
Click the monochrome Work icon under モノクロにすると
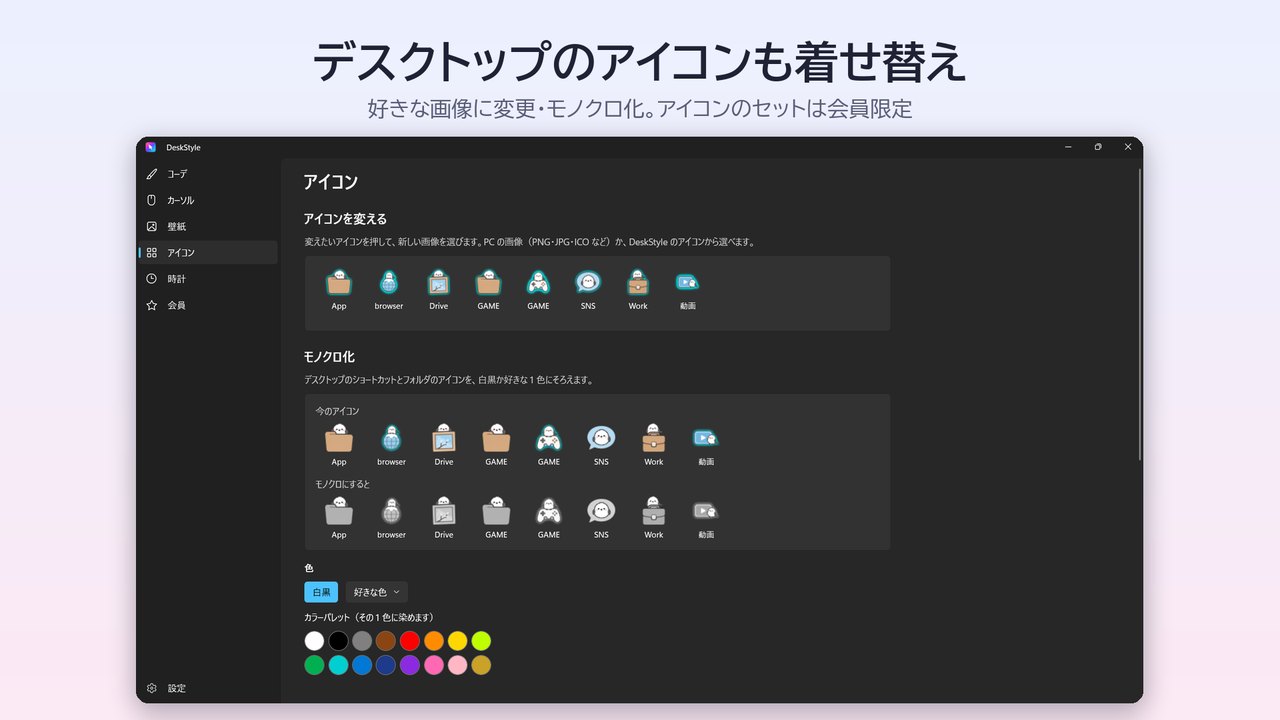[x=654, y=511]
